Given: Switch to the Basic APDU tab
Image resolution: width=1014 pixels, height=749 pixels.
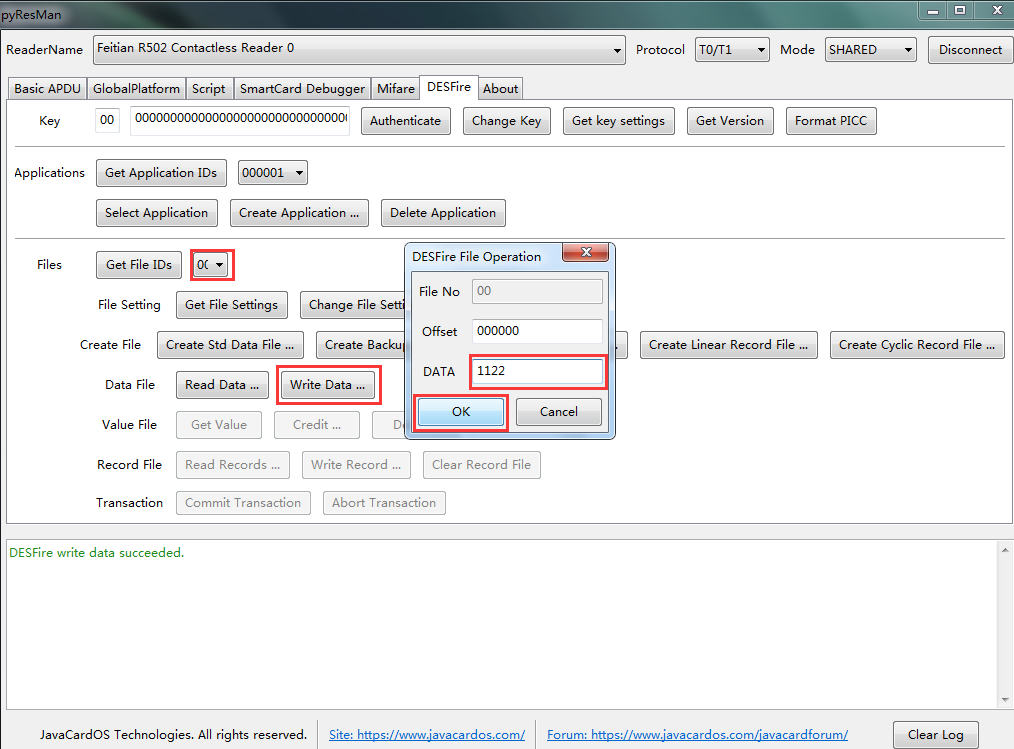Looking at the screenshot, I should [47, 89].
